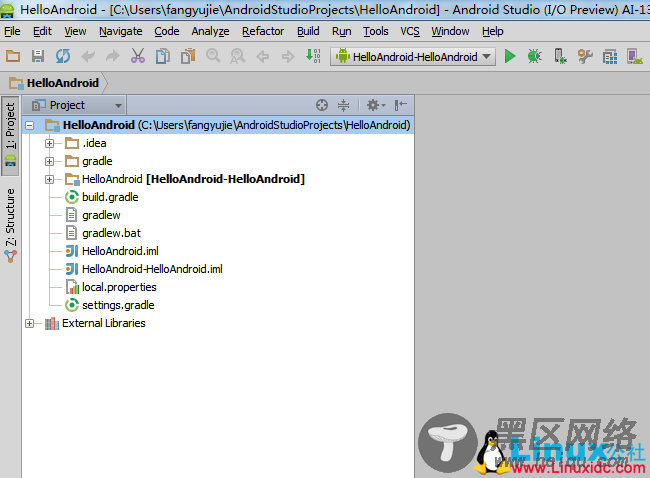Select External Libraries in tree
The height and width of the screenshot is (478, 650).
point(104,323)
